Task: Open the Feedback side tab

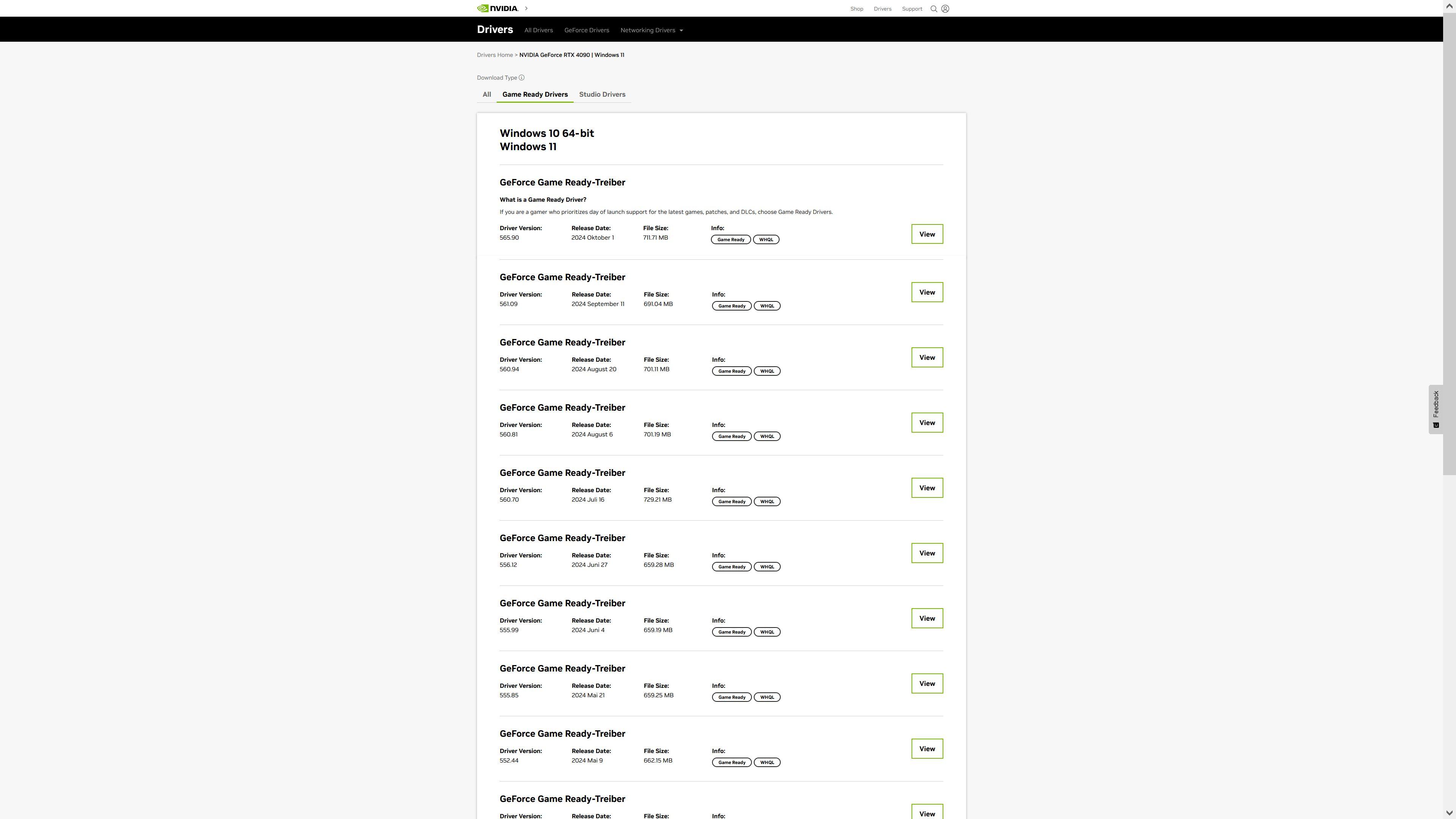Action: pyautogui.click(x=1436, y=409)
